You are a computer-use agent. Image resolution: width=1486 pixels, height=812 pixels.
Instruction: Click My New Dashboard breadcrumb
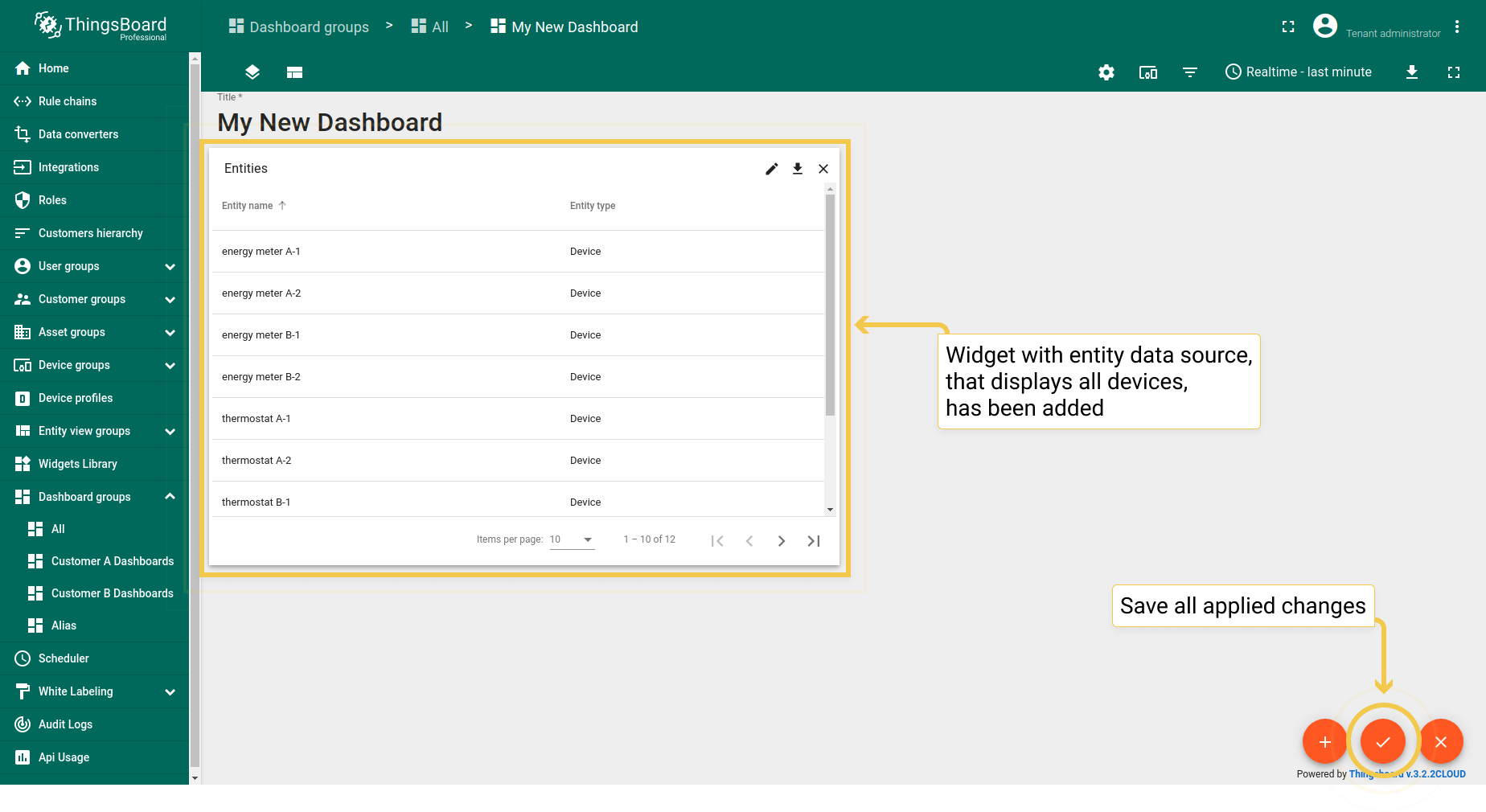[x=564, y=27]
